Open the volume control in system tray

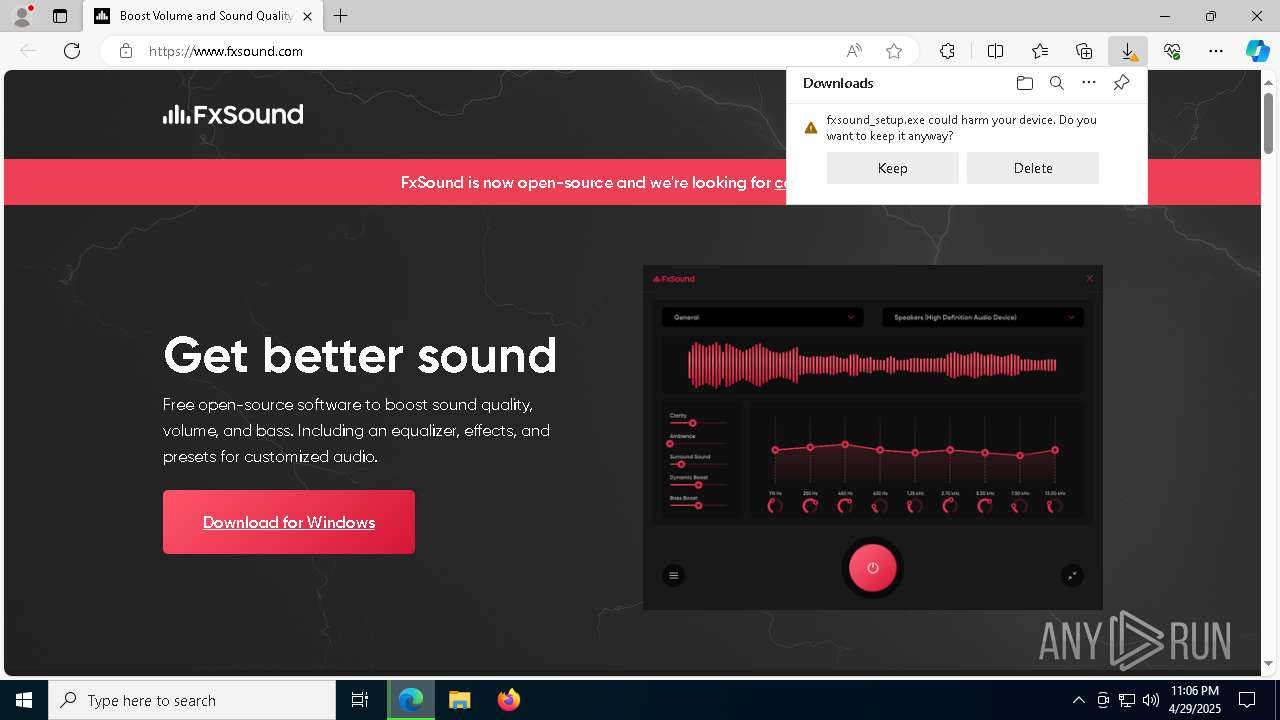(x=1151, y=700)
